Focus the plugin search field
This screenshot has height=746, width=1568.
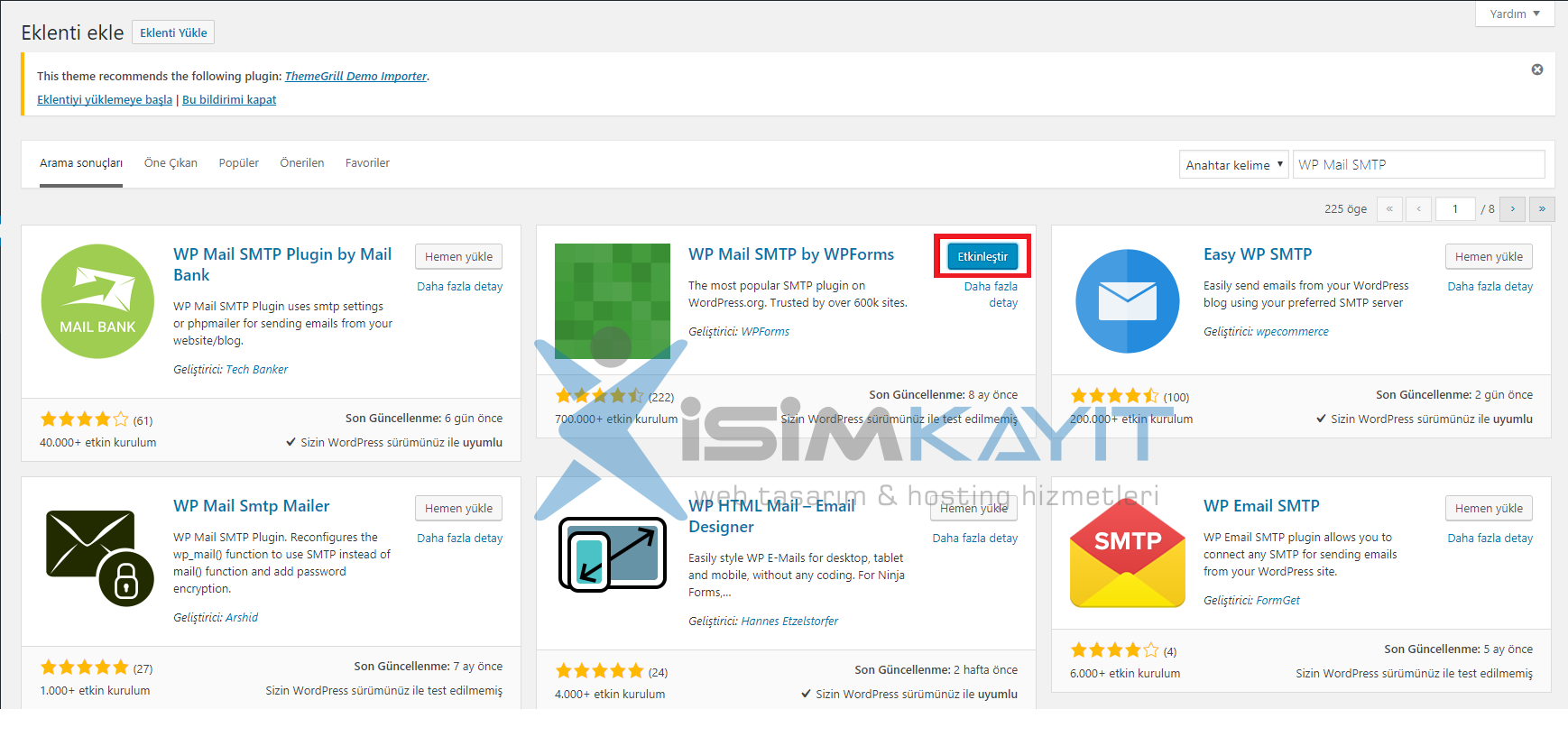coord(1418,164)
